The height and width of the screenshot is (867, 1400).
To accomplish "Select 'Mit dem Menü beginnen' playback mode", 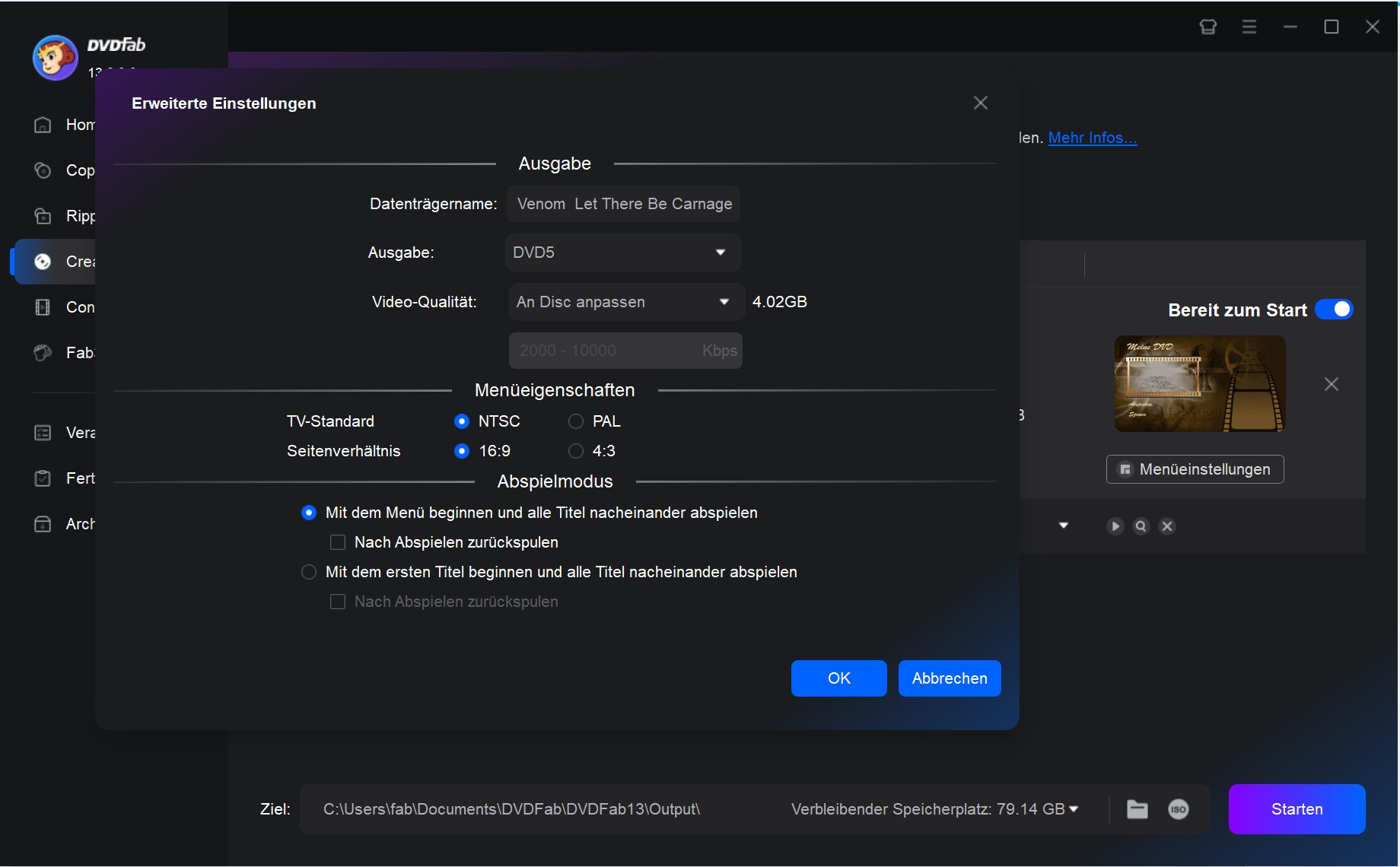I will click(x=309, y=513).
